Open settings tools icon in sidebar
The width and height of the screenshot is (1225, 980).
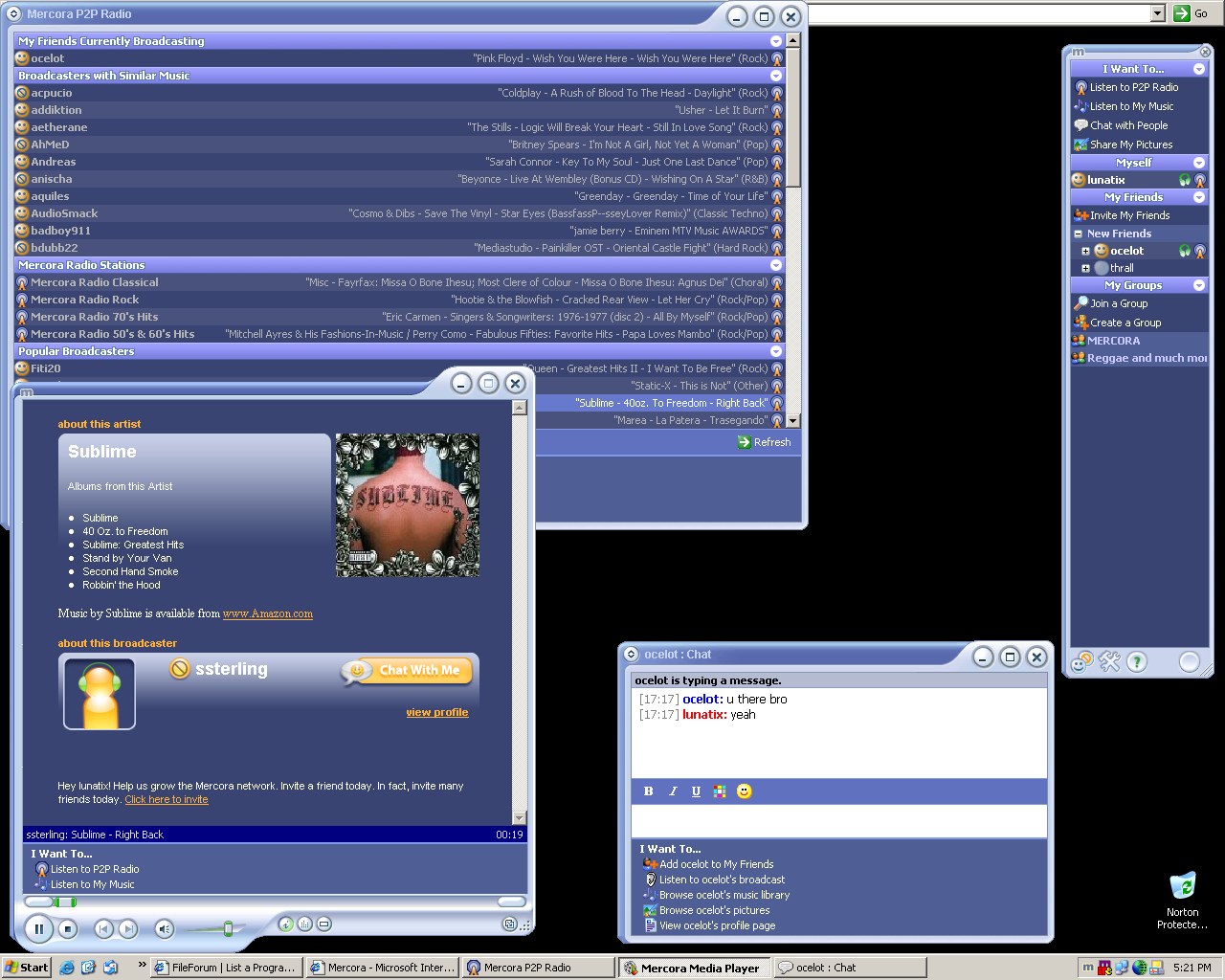pyautogui.click(x=1109, y=661)
